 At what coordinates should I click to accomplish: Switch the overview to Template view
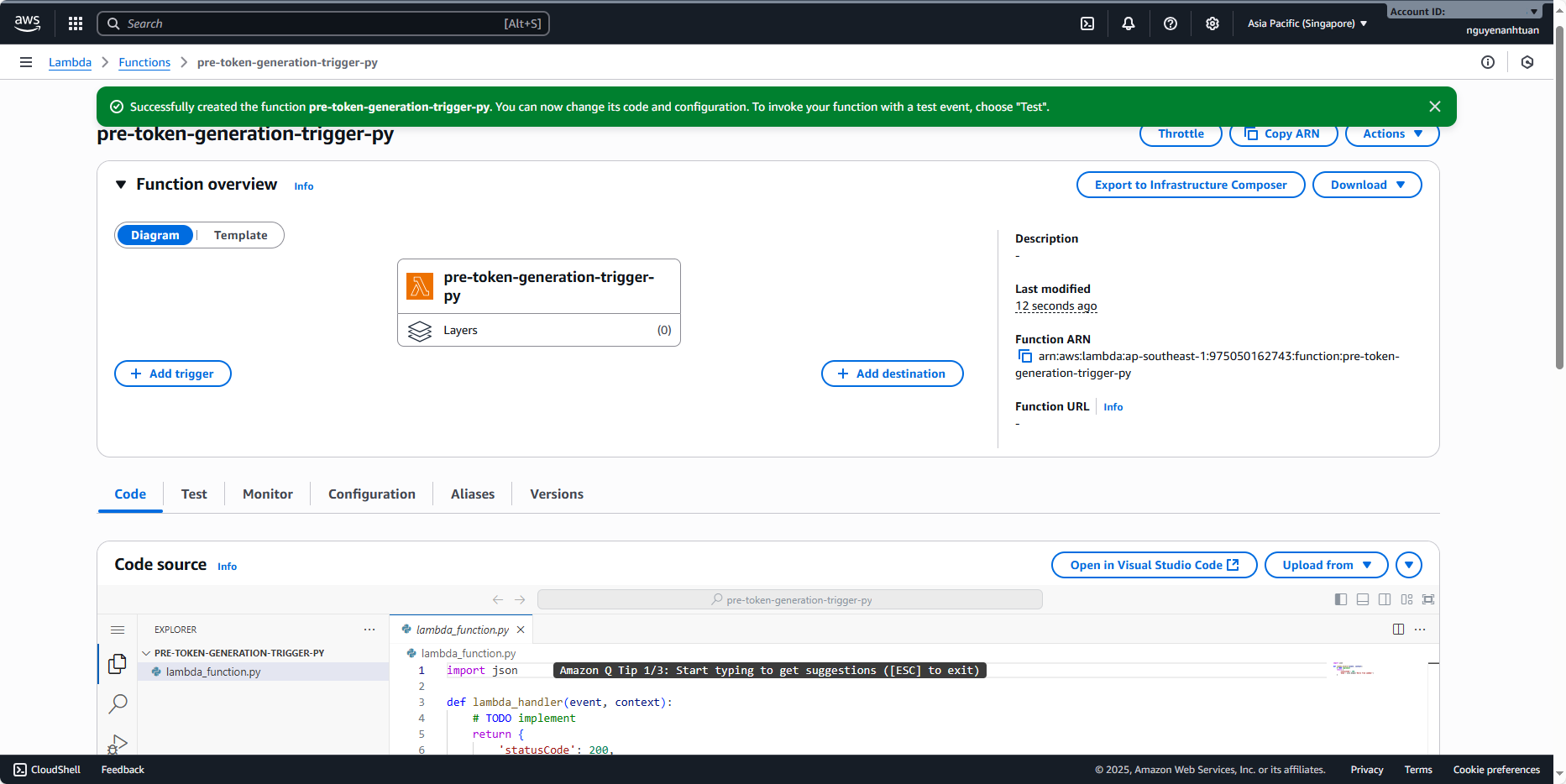[x=240, y=235]
